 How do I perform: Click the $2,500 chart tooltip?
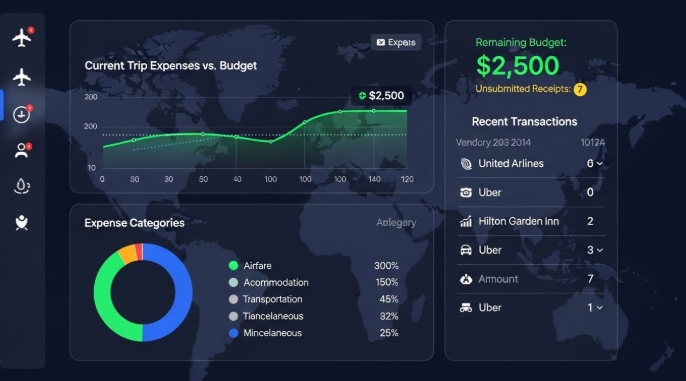coord(382,96)
